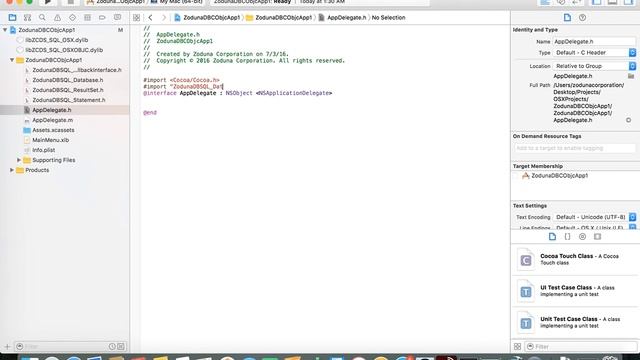
Task: Click the Name field showing AppDelegate.h
Action: [594, 42]
